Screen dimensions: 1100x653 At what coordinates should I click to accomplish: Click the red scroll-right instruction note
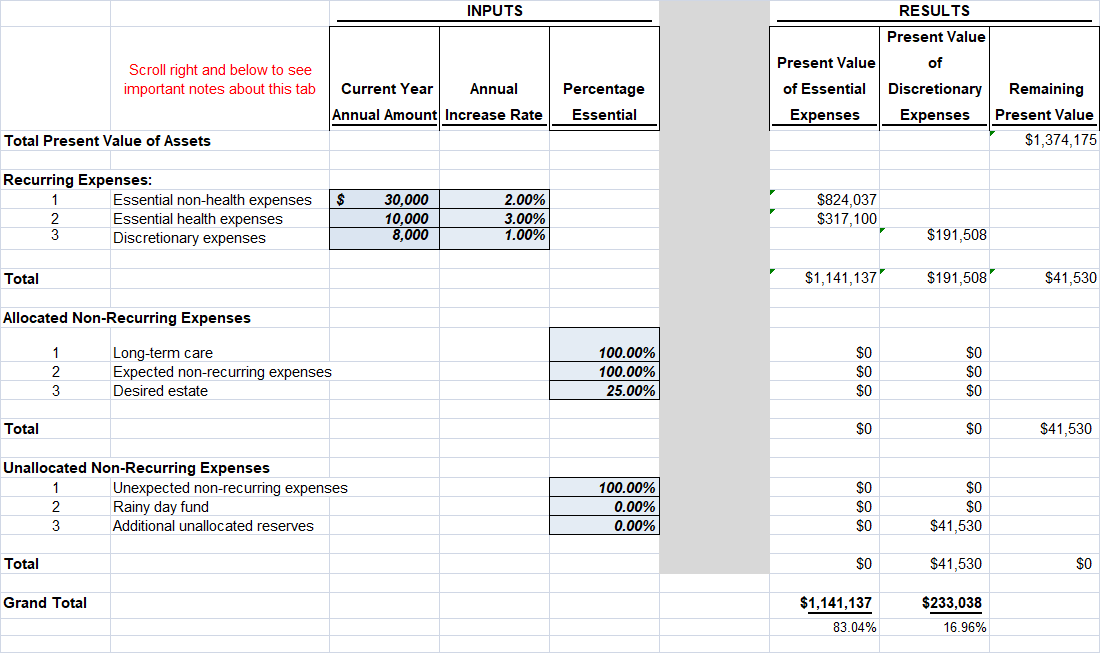tap(218, 78)
